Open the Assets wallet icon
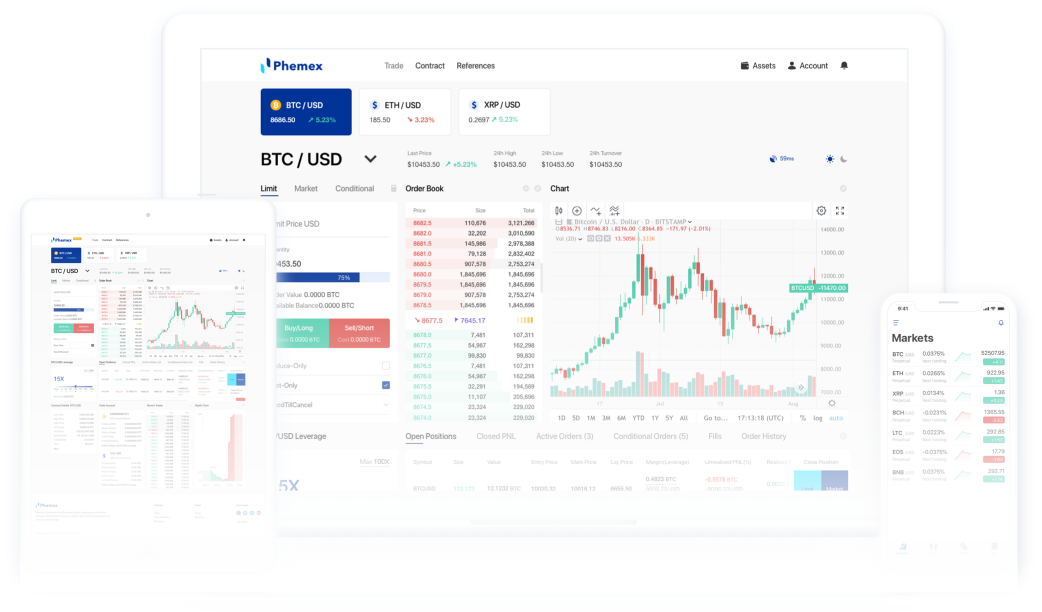The height and width of the screenshot is (612, 1042). (744, 66)
